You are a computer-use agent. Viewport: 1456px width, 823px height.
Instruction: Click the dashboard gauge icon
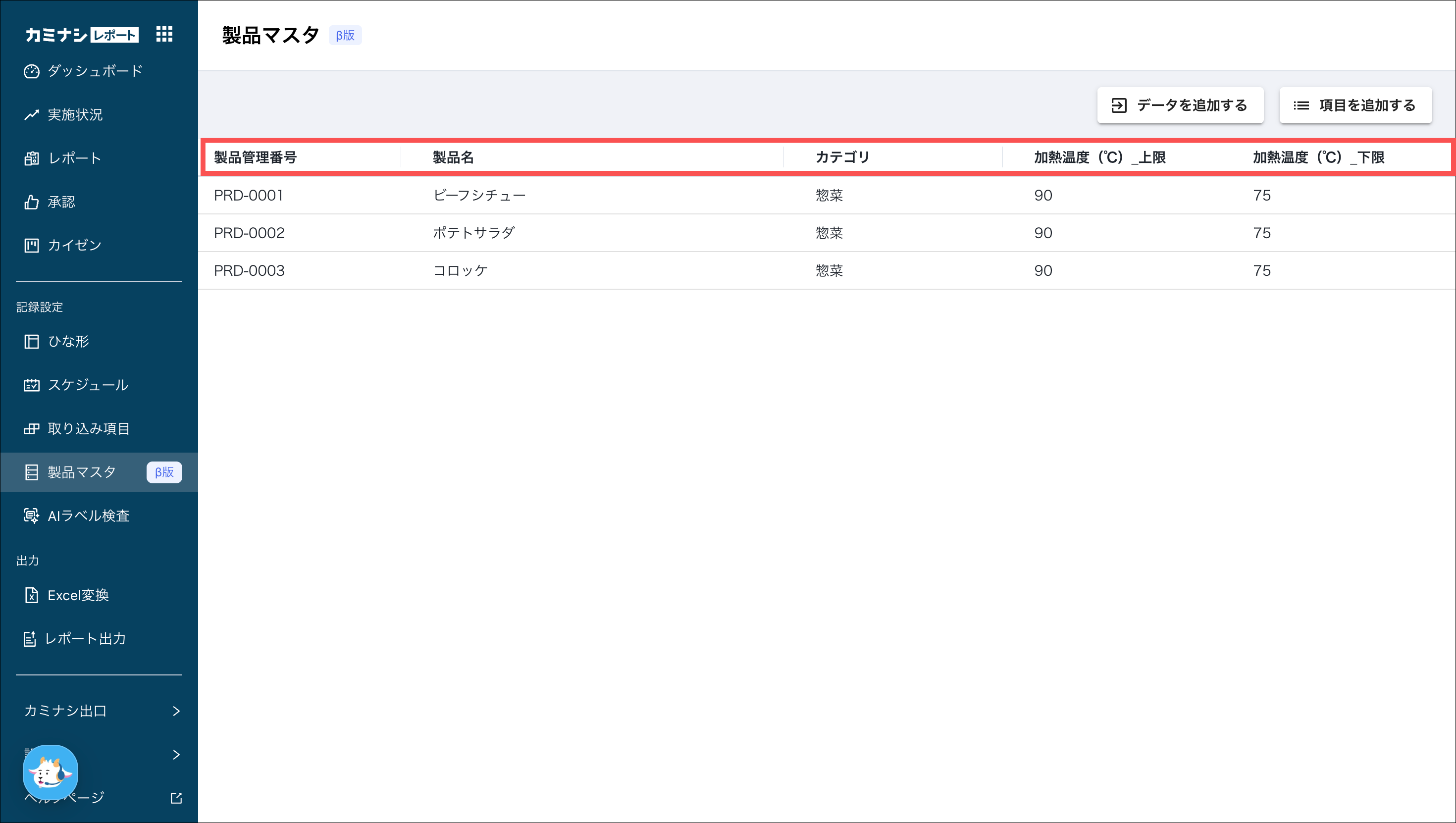32,71
